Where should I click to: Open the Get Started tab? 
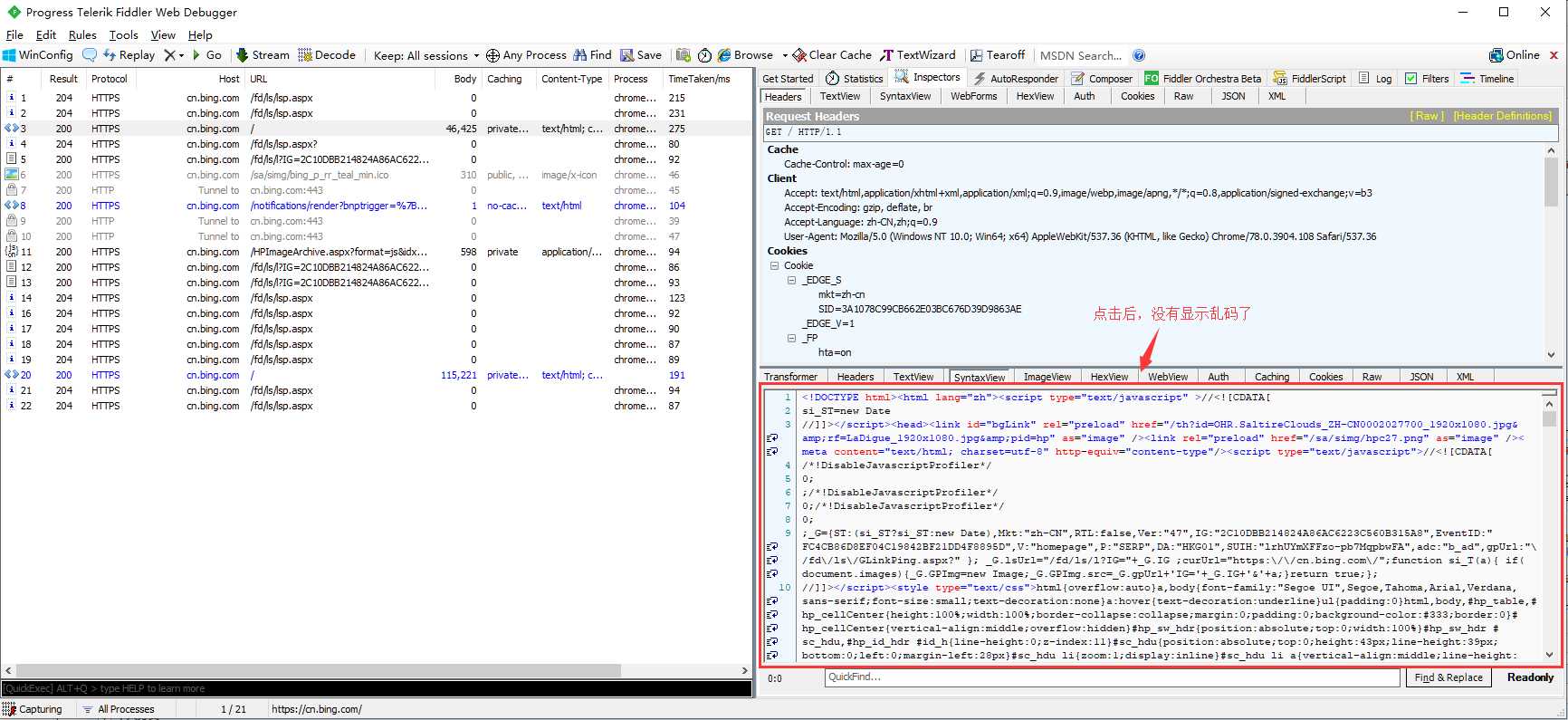[x=788, y=79]
